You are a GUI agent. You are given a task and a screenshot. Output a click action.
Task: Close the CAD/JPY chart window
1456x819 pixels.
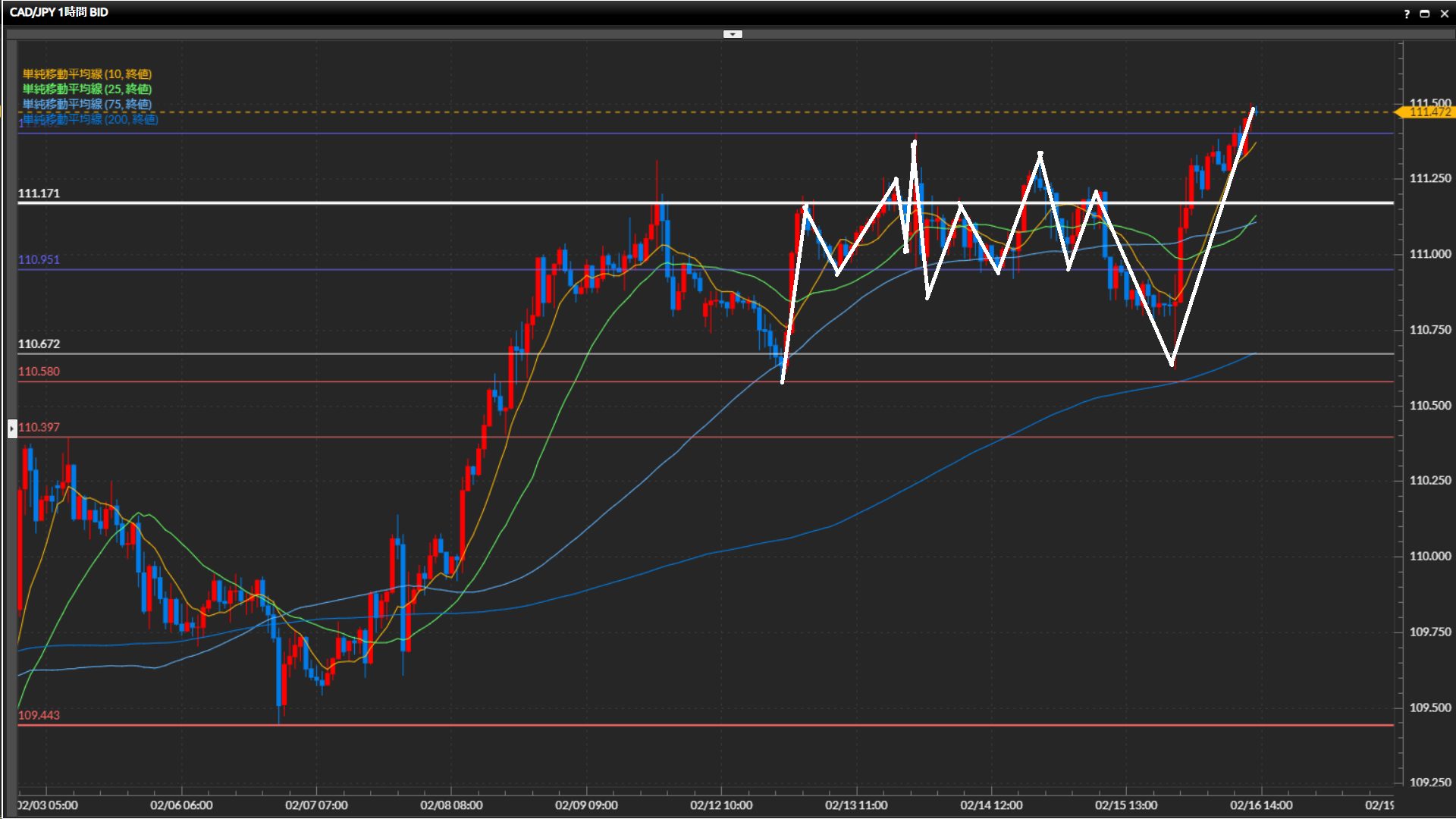pos(1444,14)
